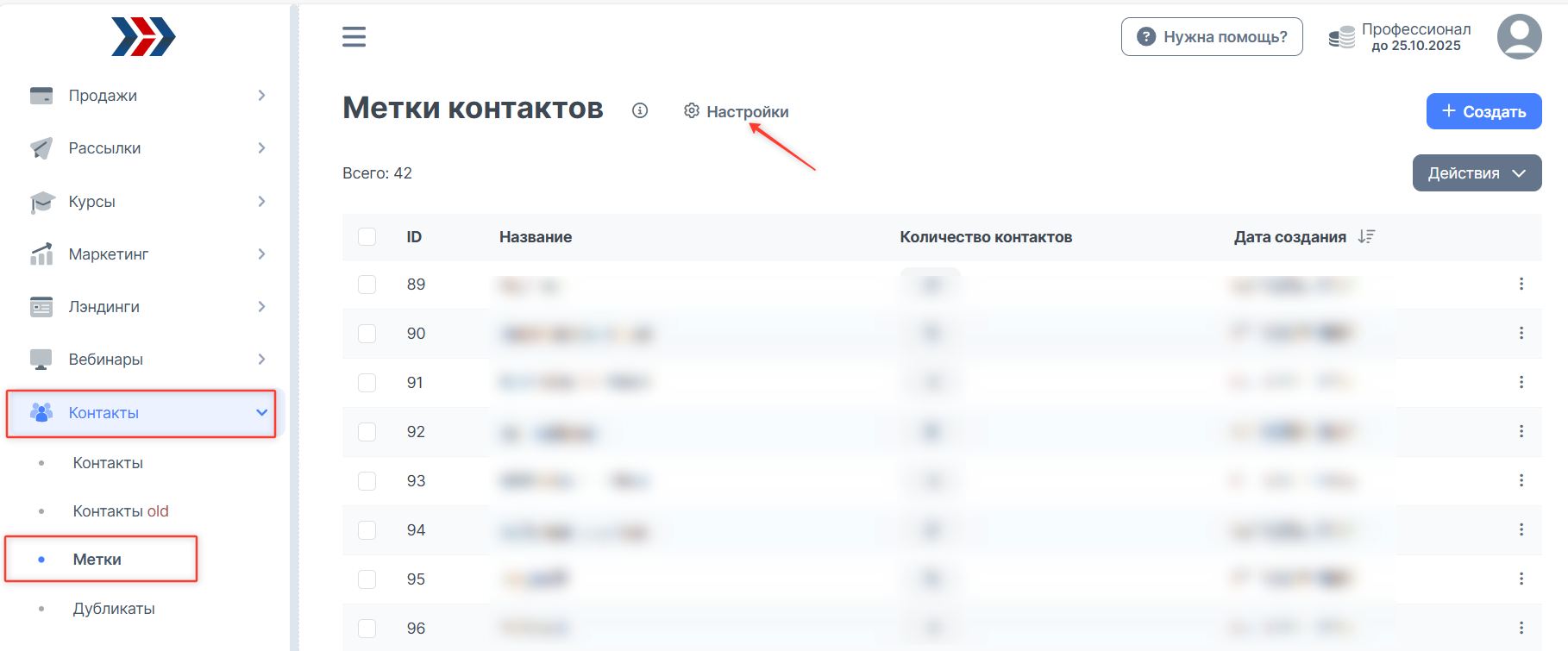Click the logo with red-blue arrows
1568x651 pixels.
[143, 37]
